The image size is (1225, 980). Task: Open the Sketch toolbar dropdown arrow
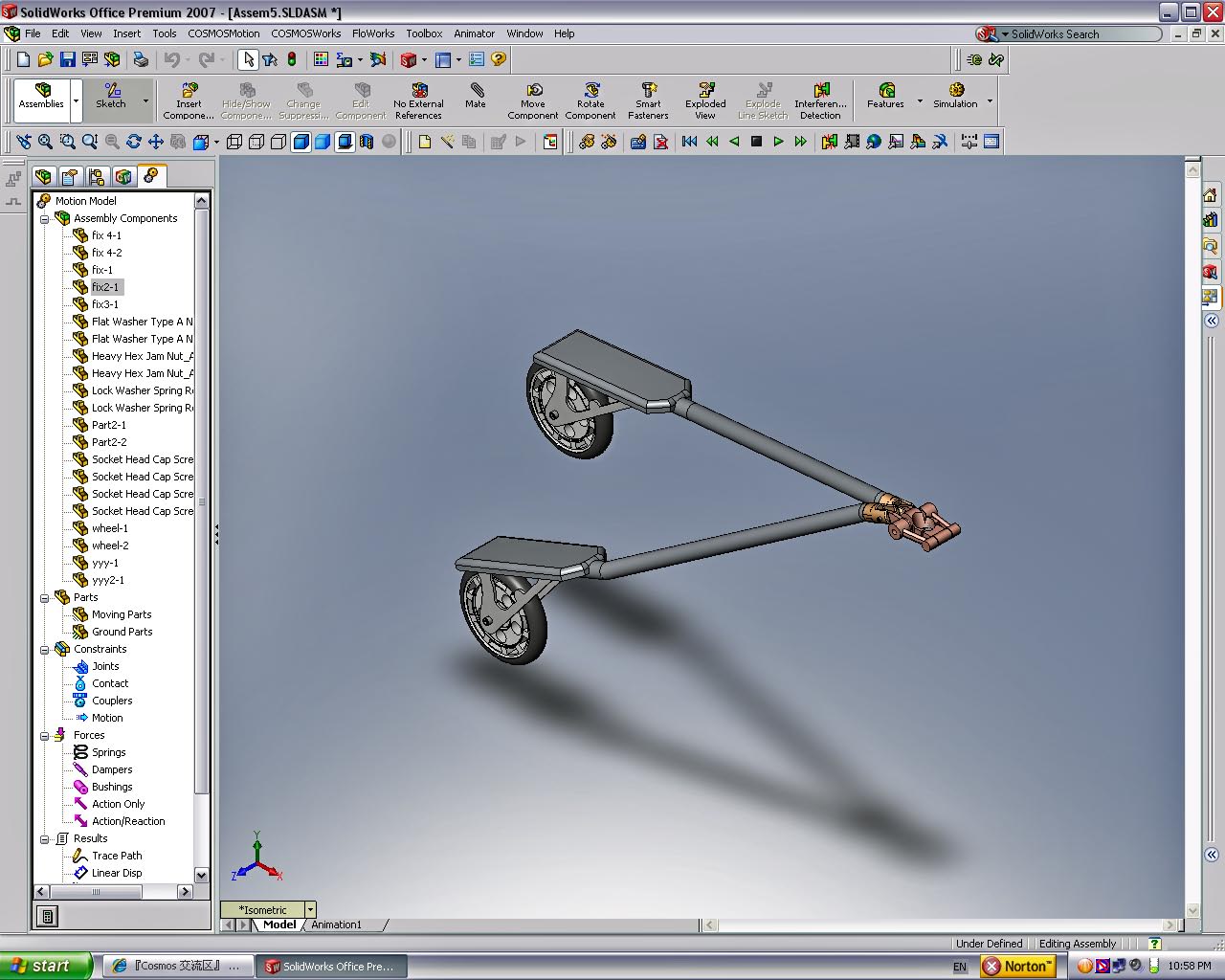pos(145,100)
